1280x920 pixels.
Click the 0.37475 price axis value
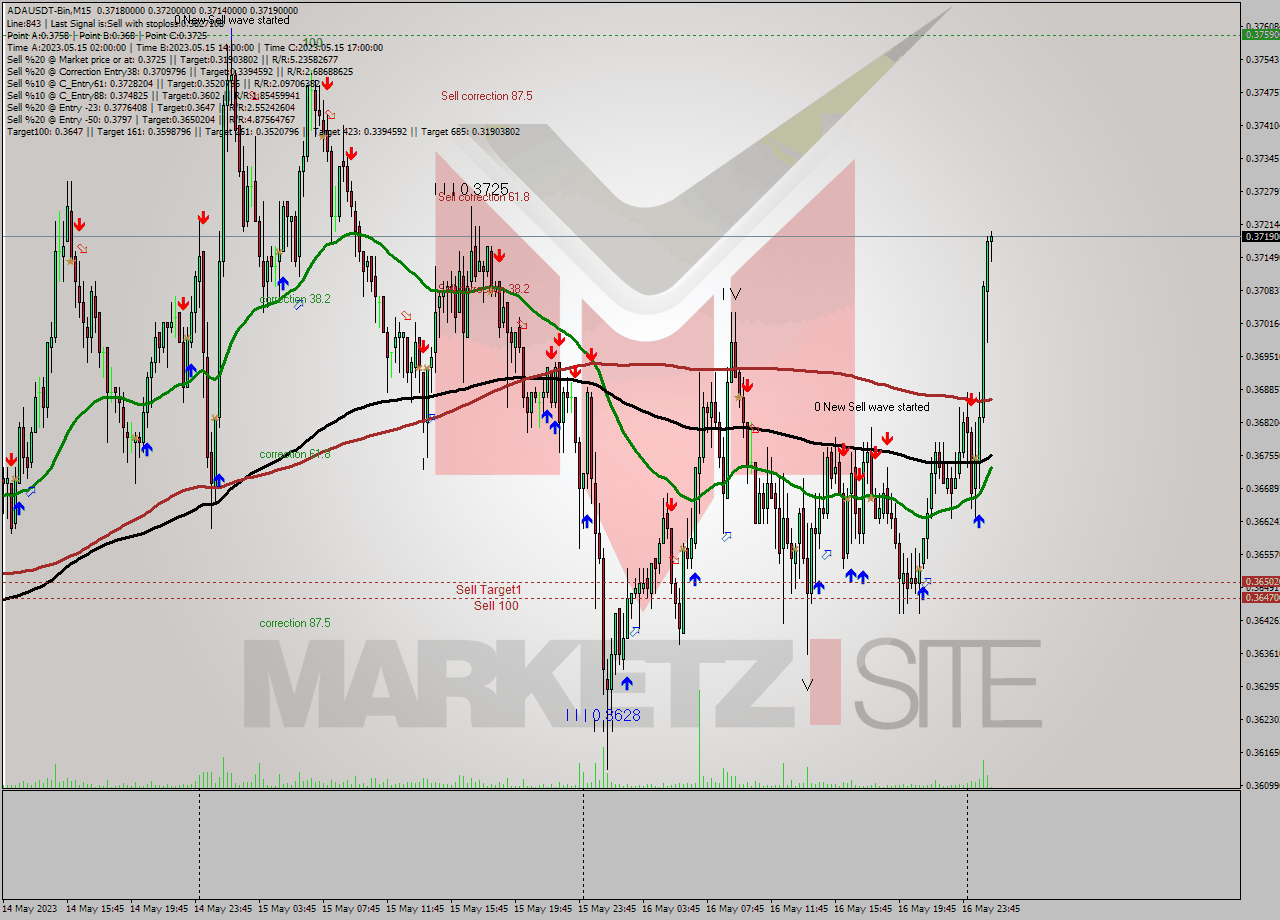pyautogui.click(x=1261, y=93)
